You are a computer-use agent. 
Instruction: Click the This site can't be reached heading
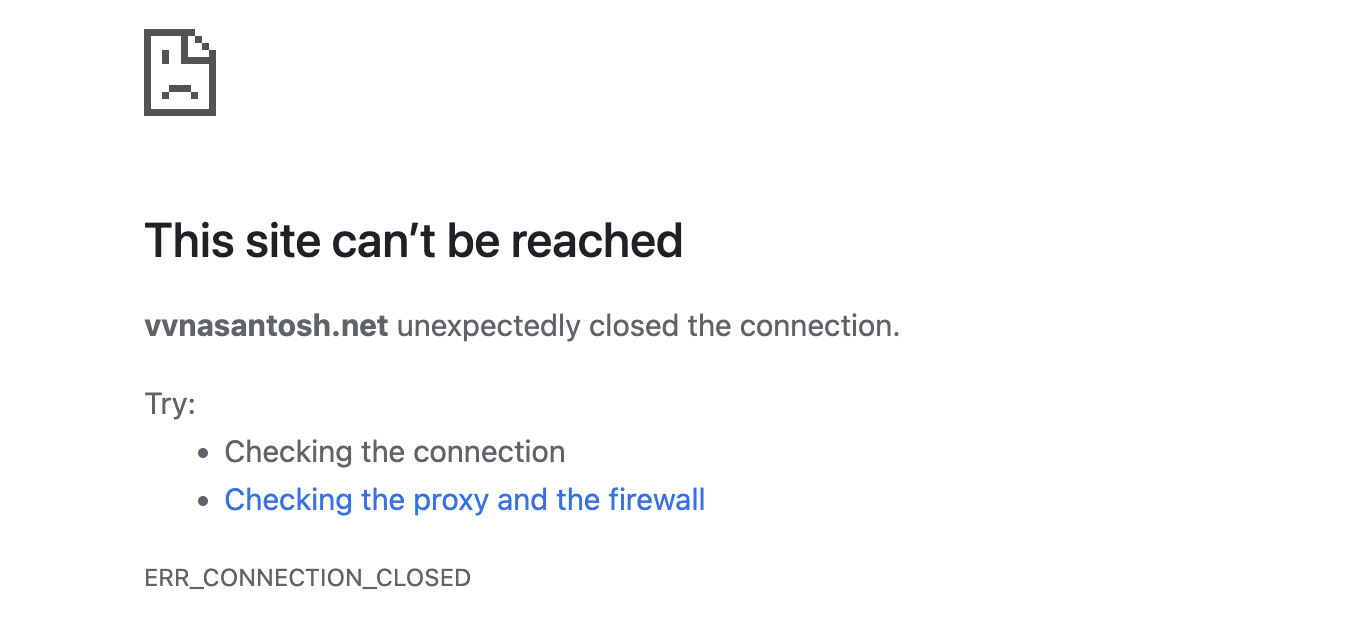pyautogui.click(x=414, y=241)
